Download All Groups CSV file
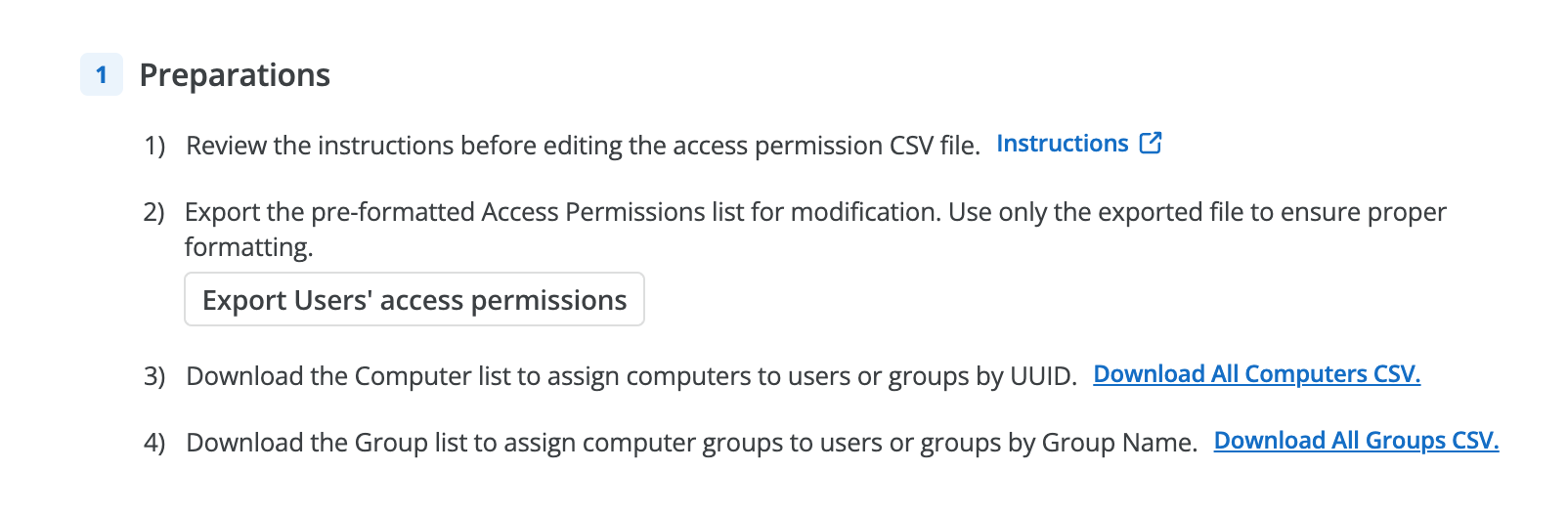1568x514 pixels. pyautogui.click(x=1356, y=441)
